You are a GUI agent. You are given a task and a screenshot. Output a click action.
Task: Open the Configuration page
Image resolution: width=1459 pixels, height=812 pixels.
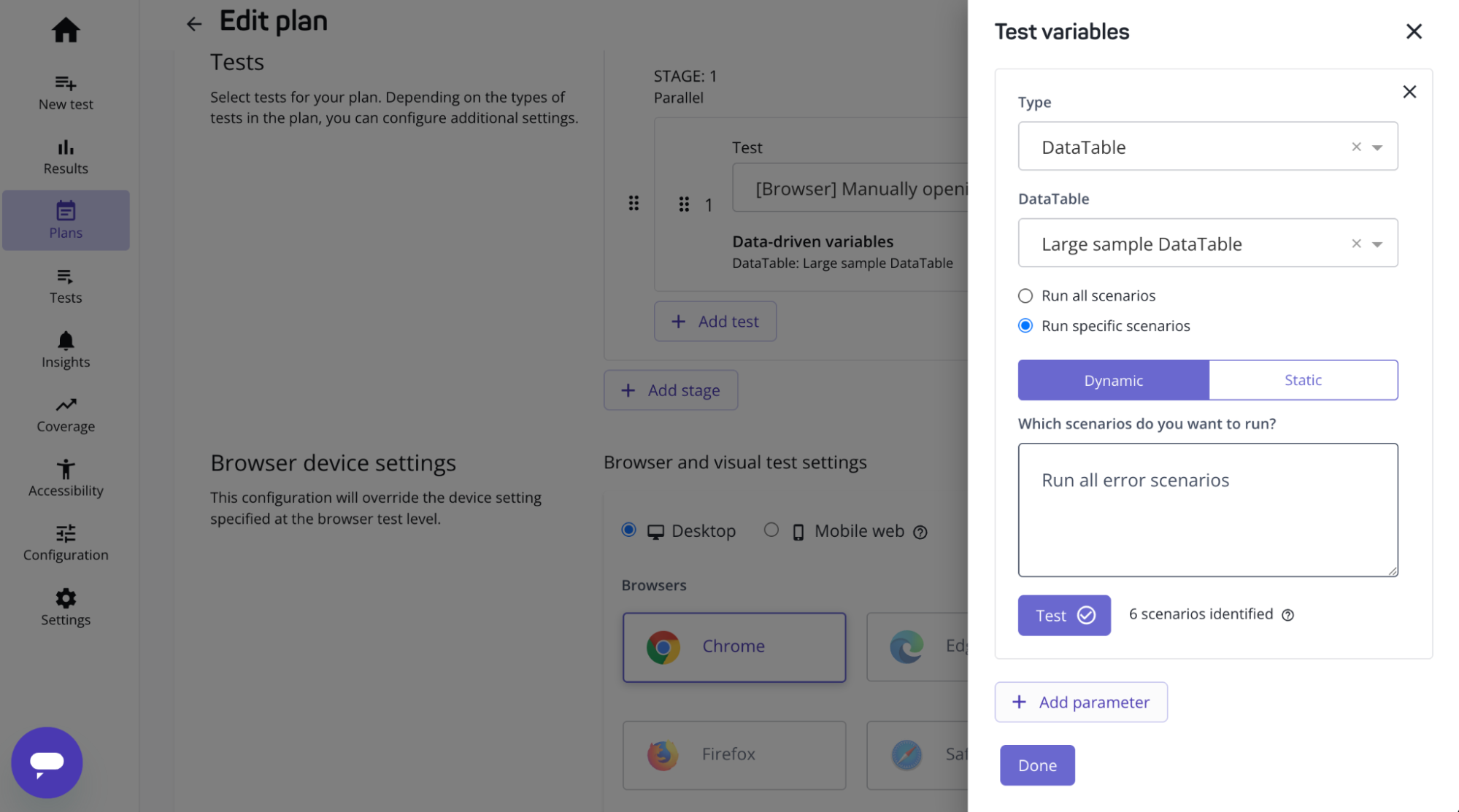tap(66, 541)
